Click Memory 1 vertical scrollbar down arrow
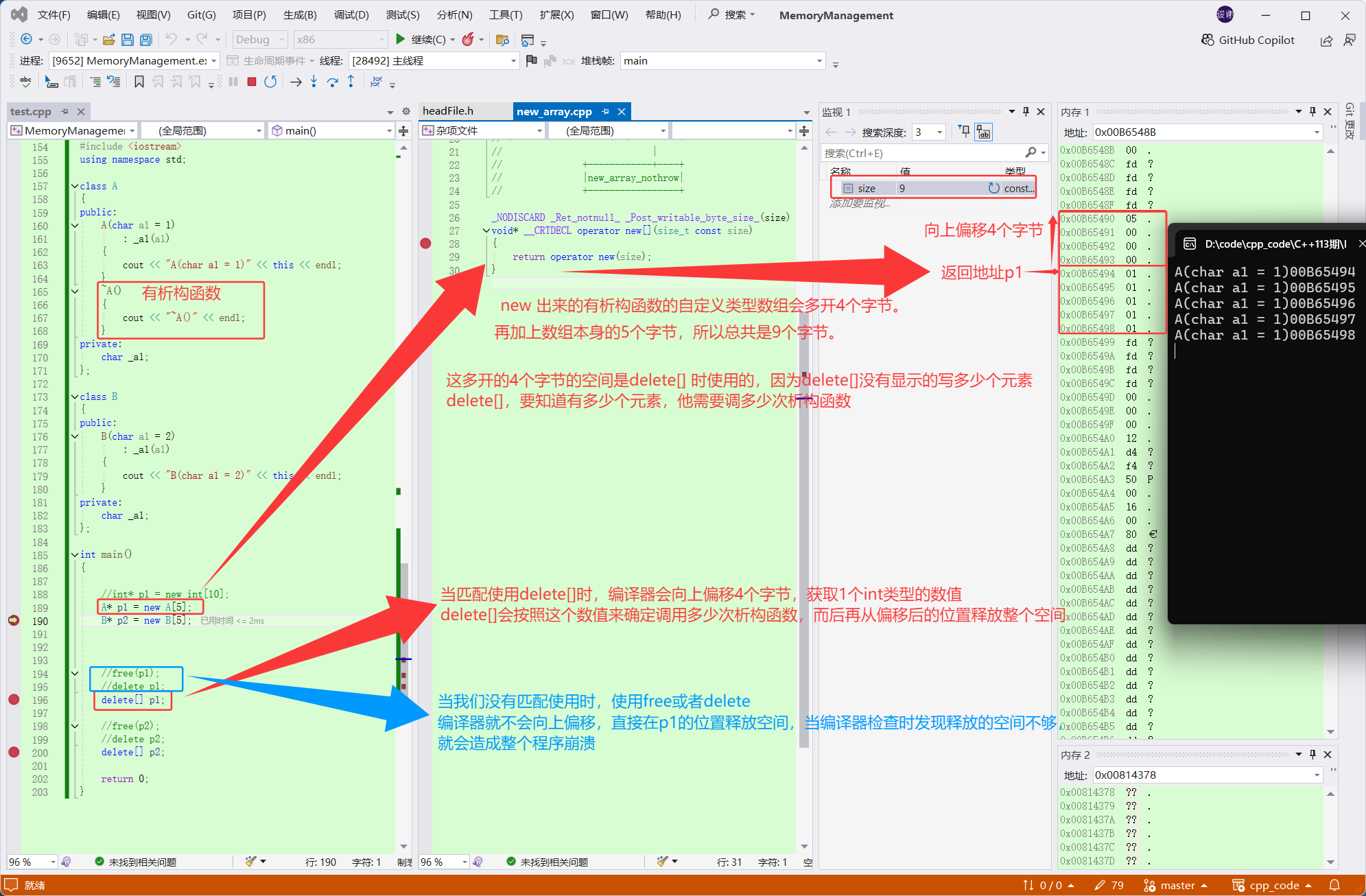The width and height of the screenshot is (1366, 896). tap(1330, 731)
